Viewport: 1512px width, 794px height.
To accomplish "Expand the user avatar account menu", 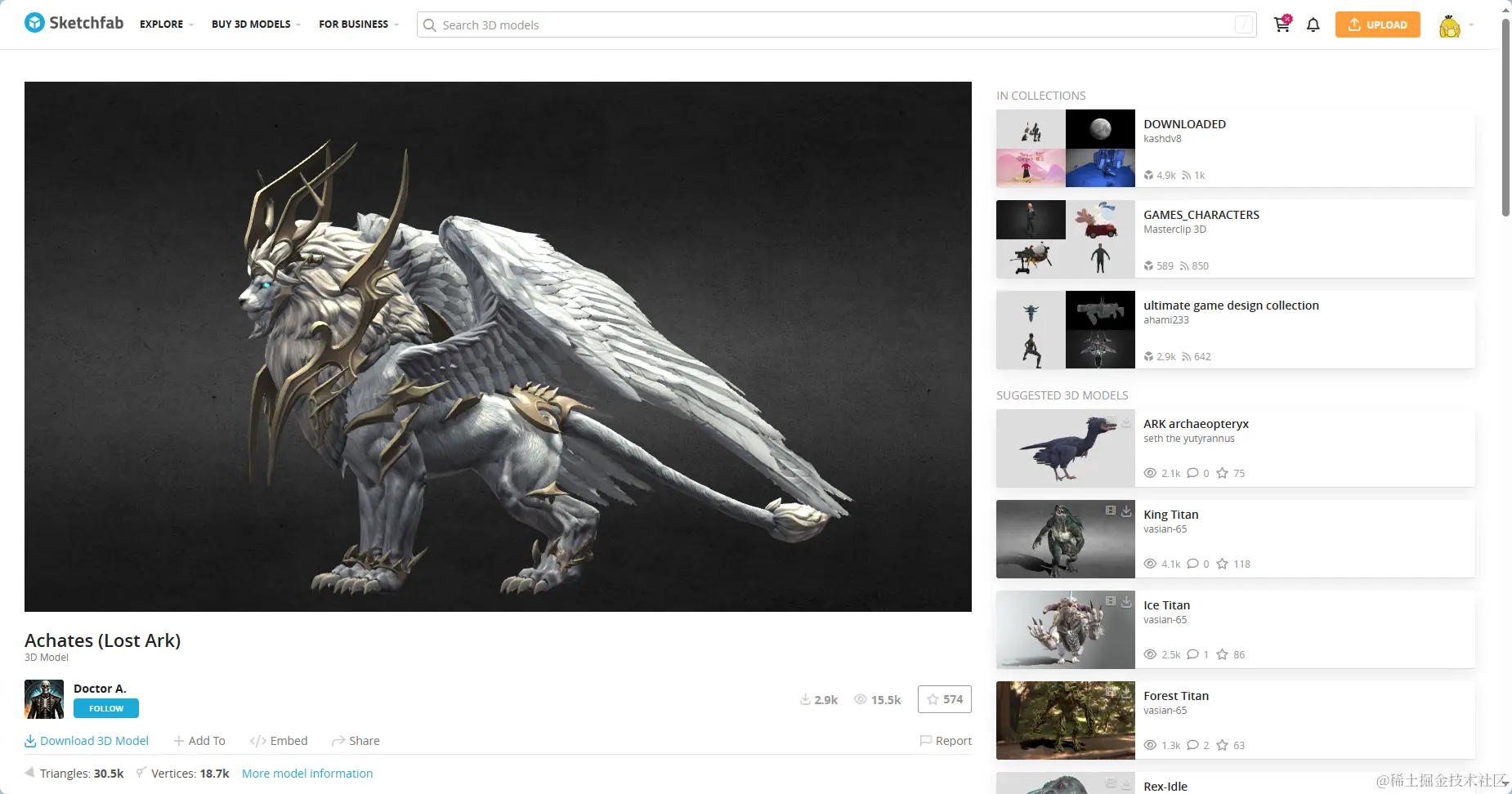I will coord(1450,25).
